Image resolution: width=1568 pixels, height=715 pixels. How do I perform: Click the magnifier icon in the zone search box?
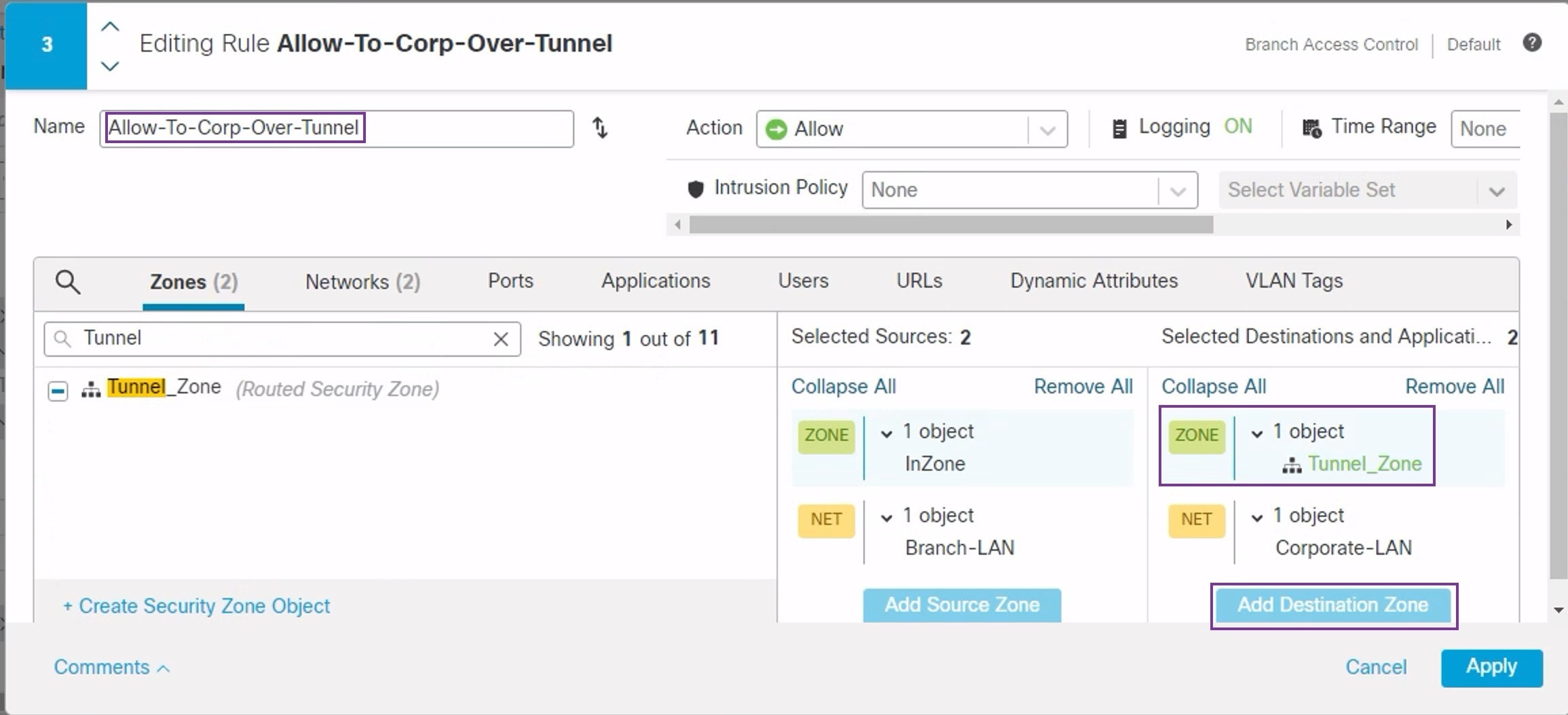point(63,339)
